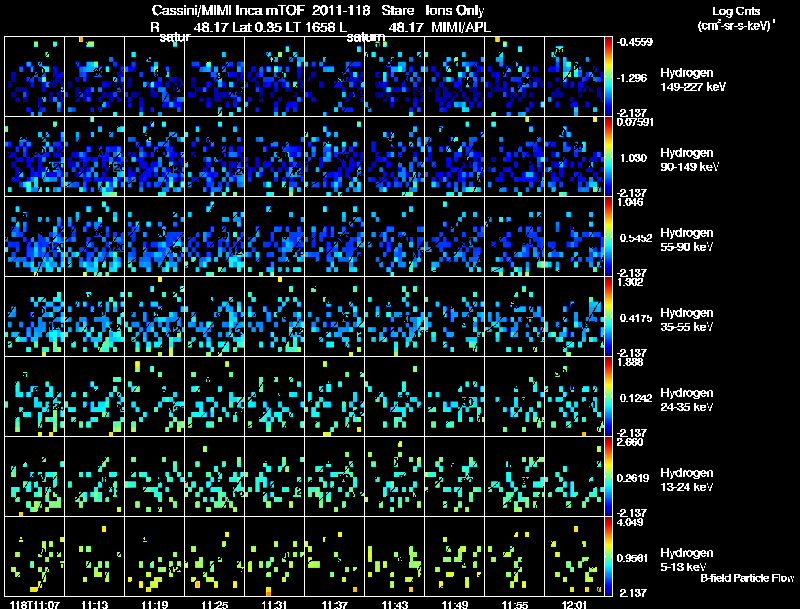This screenshot has width=800, height=609.
Task: Click the Hydrogen 35-55 keV row label
Action: pyautogui.click(x=687, y=320)
